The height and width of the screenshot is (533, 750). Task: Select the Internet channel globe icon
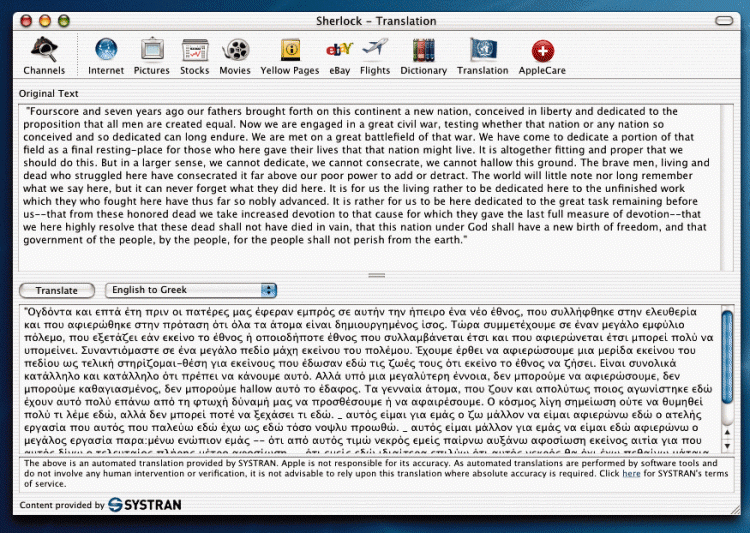click(x=106, y=49)
